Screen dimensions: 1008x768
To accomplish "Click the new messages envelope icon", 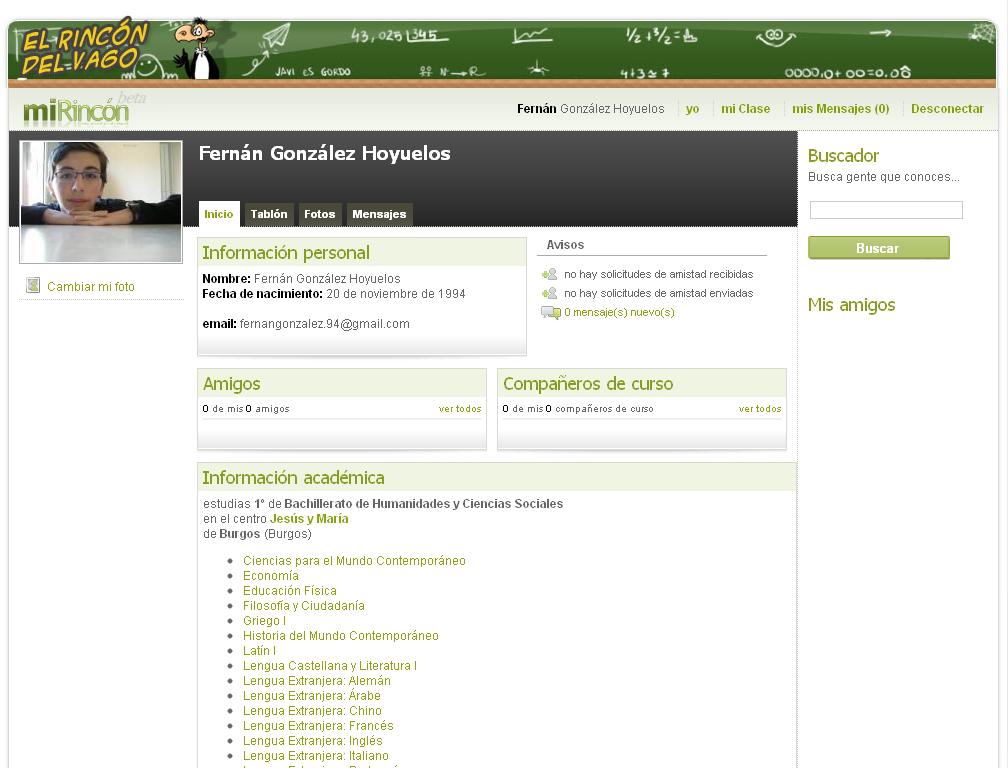I will click(x=550, y=313).
